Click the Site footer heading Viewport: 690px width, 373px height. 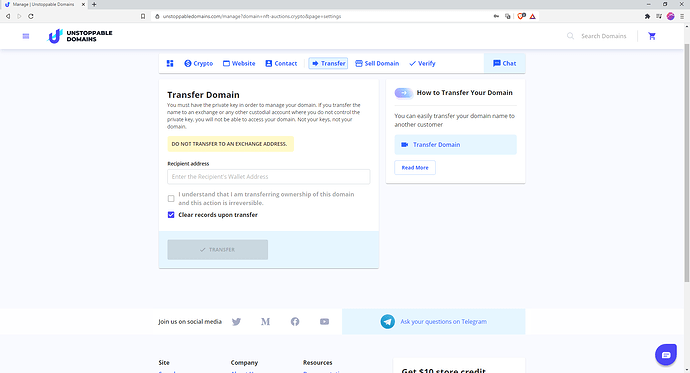[164, 362]
